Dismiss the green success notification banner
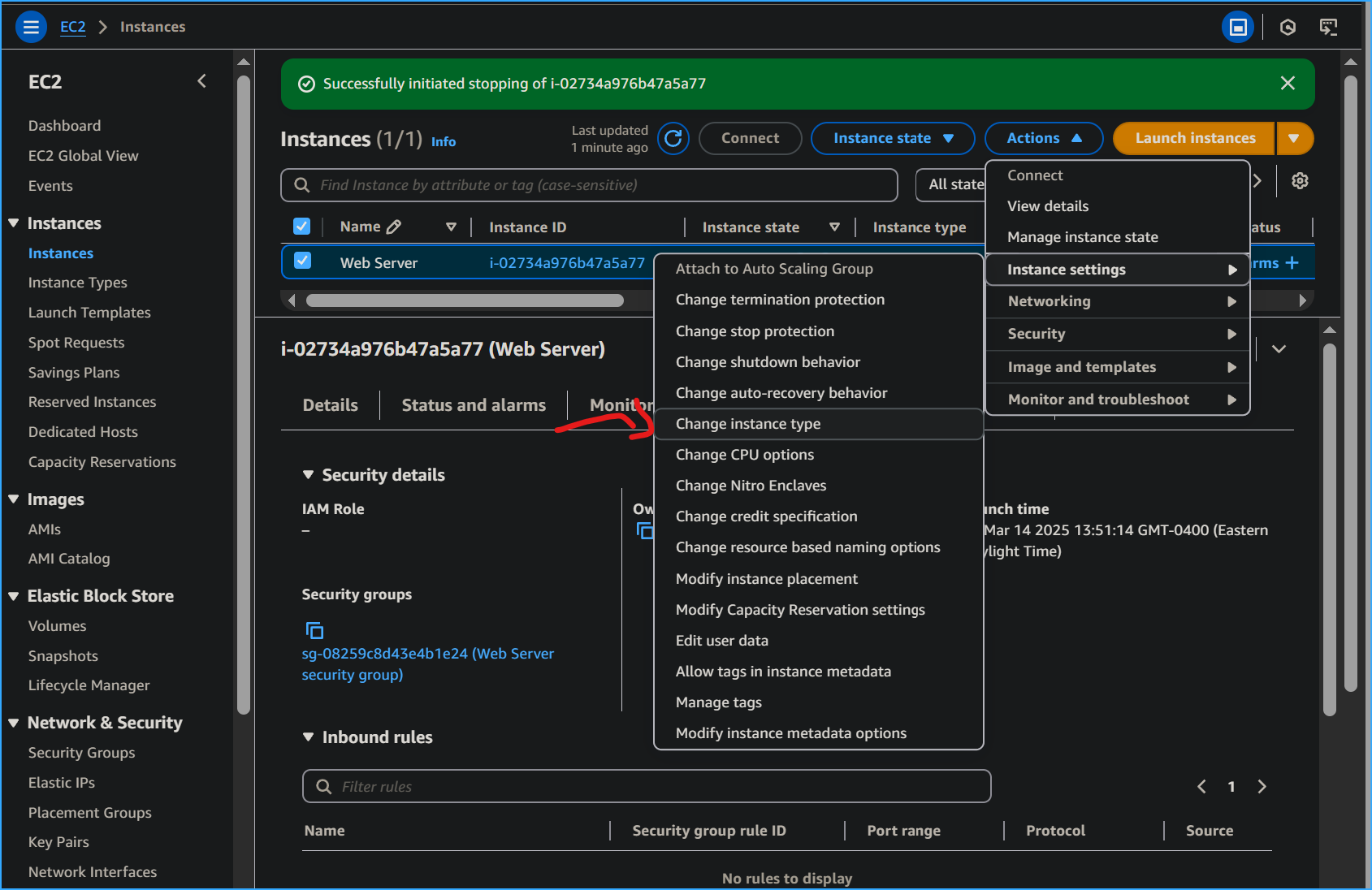1372x890 pixels. [x=1288, y=83]
